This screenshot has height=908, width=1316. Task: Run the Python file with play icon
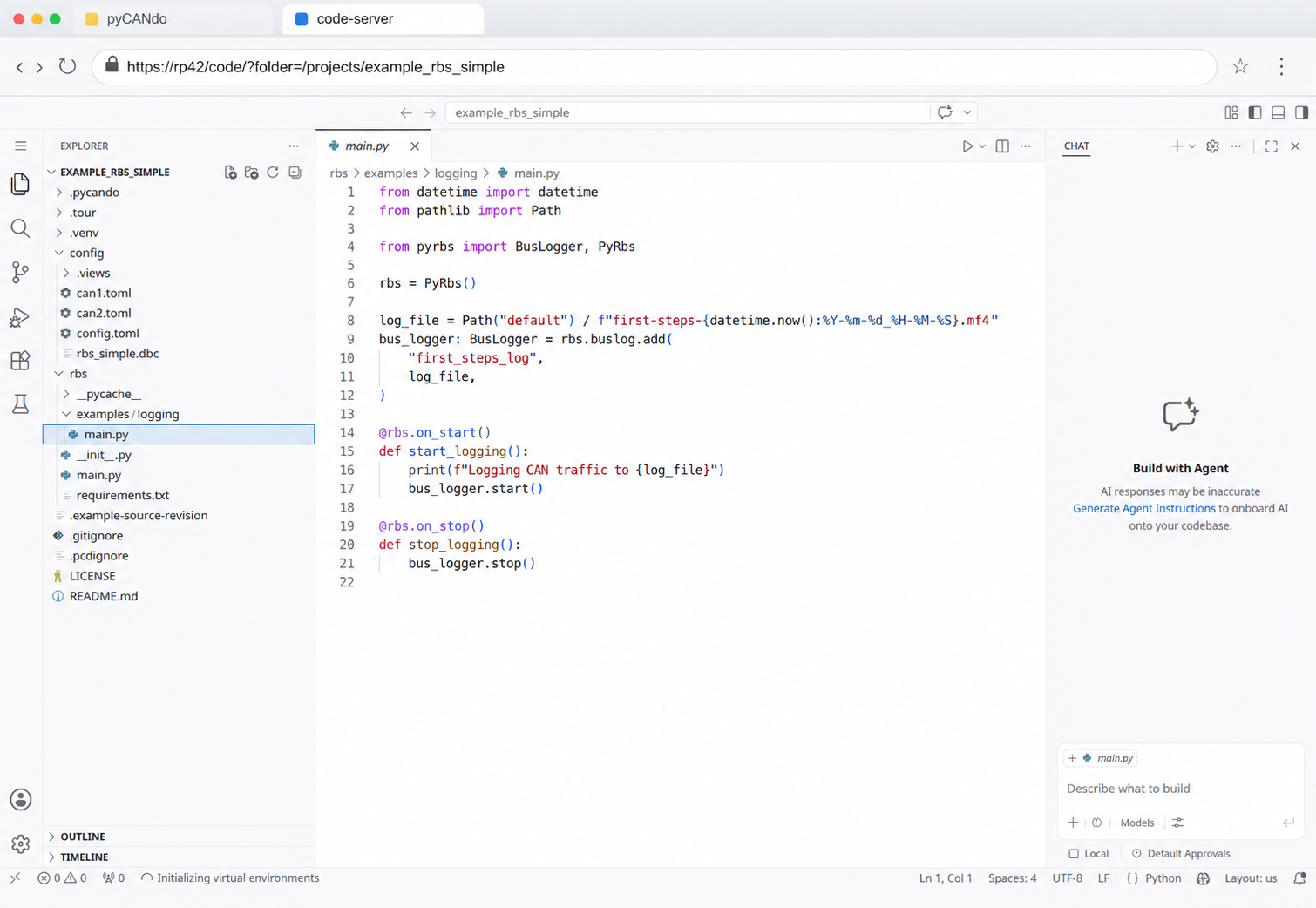[x=967, y=146]
